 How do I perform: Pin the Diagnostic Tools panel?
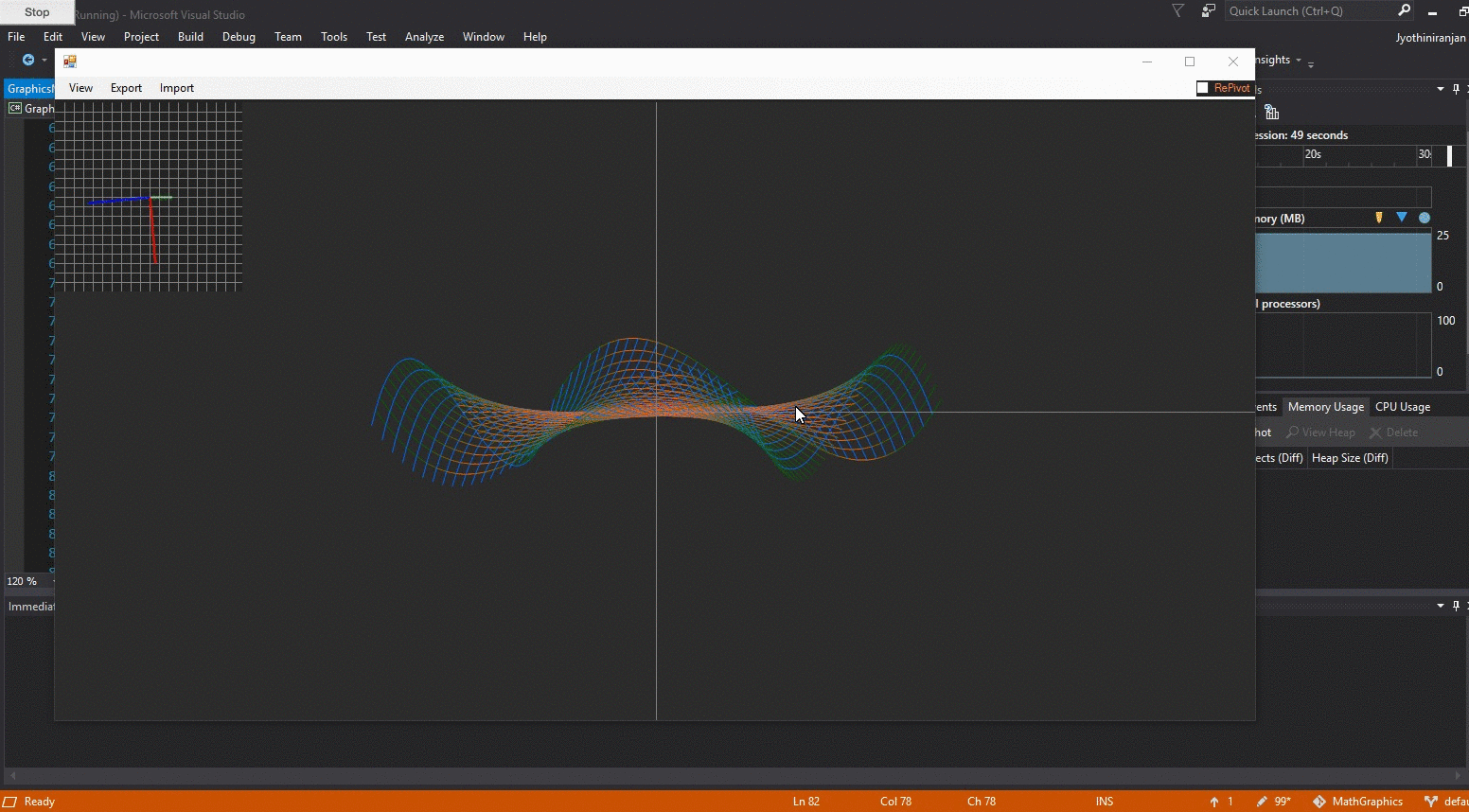click(1456, 89)
